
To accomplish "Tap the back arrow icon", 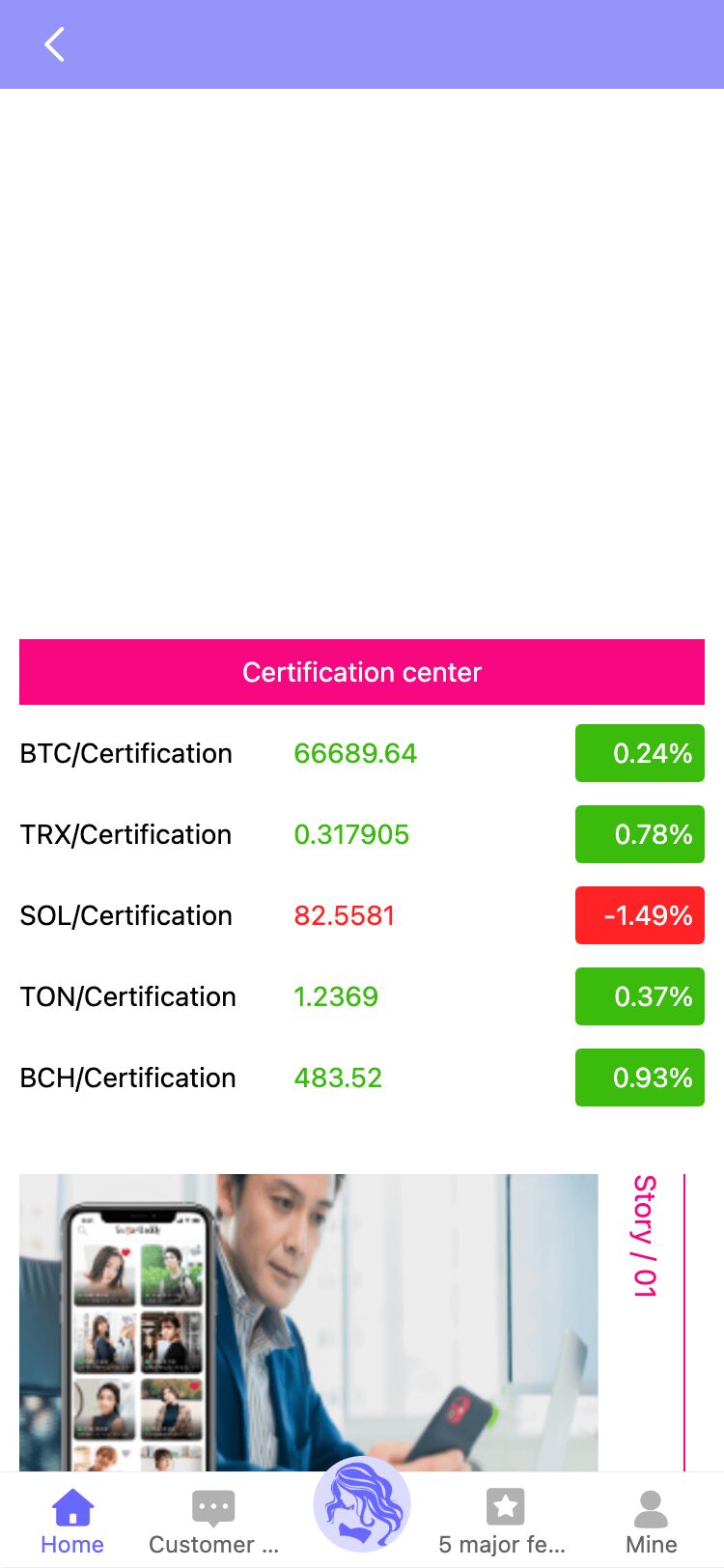I will (x=55, y=44).
